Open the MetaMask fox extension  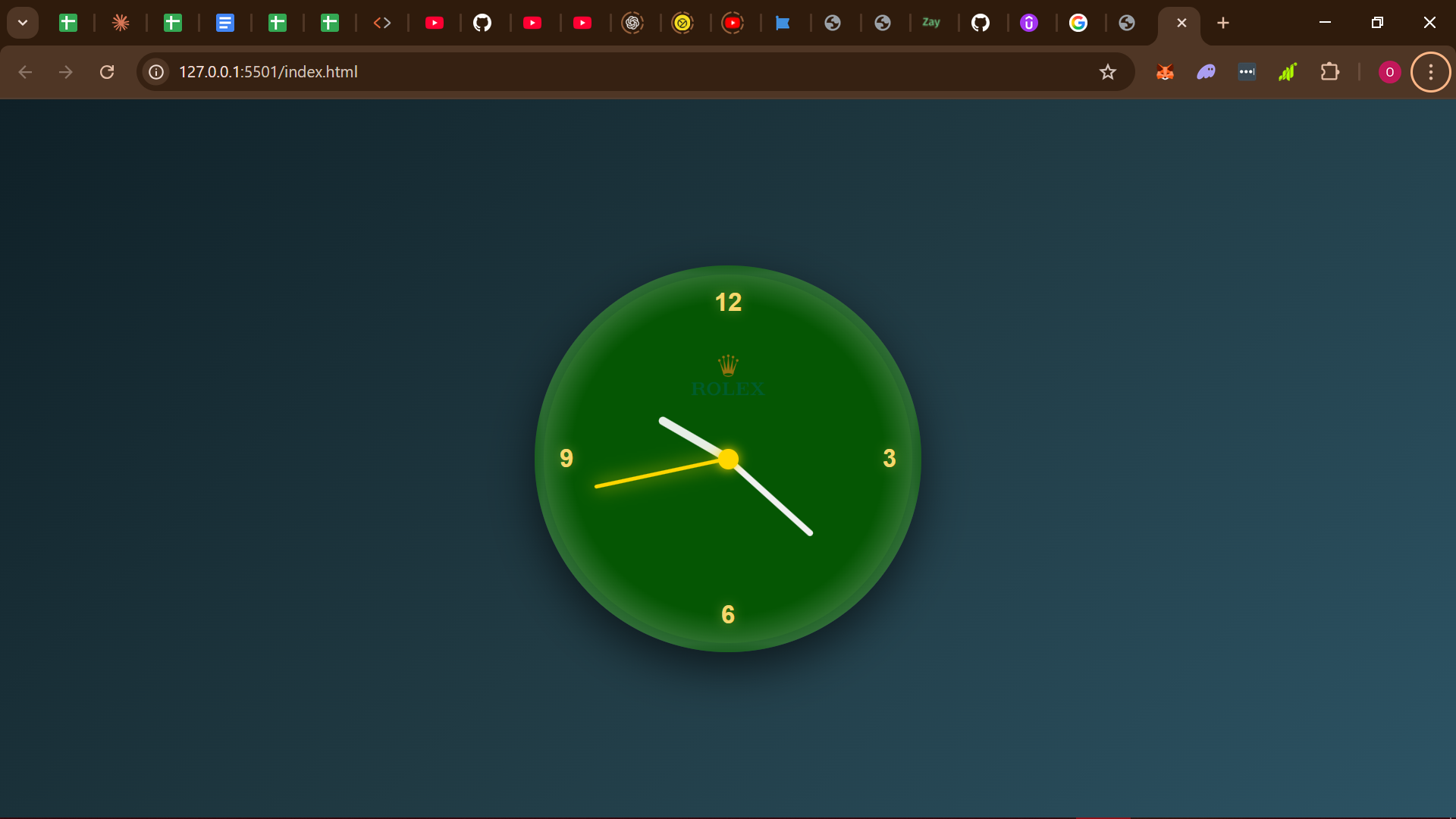coord(1166,72)
